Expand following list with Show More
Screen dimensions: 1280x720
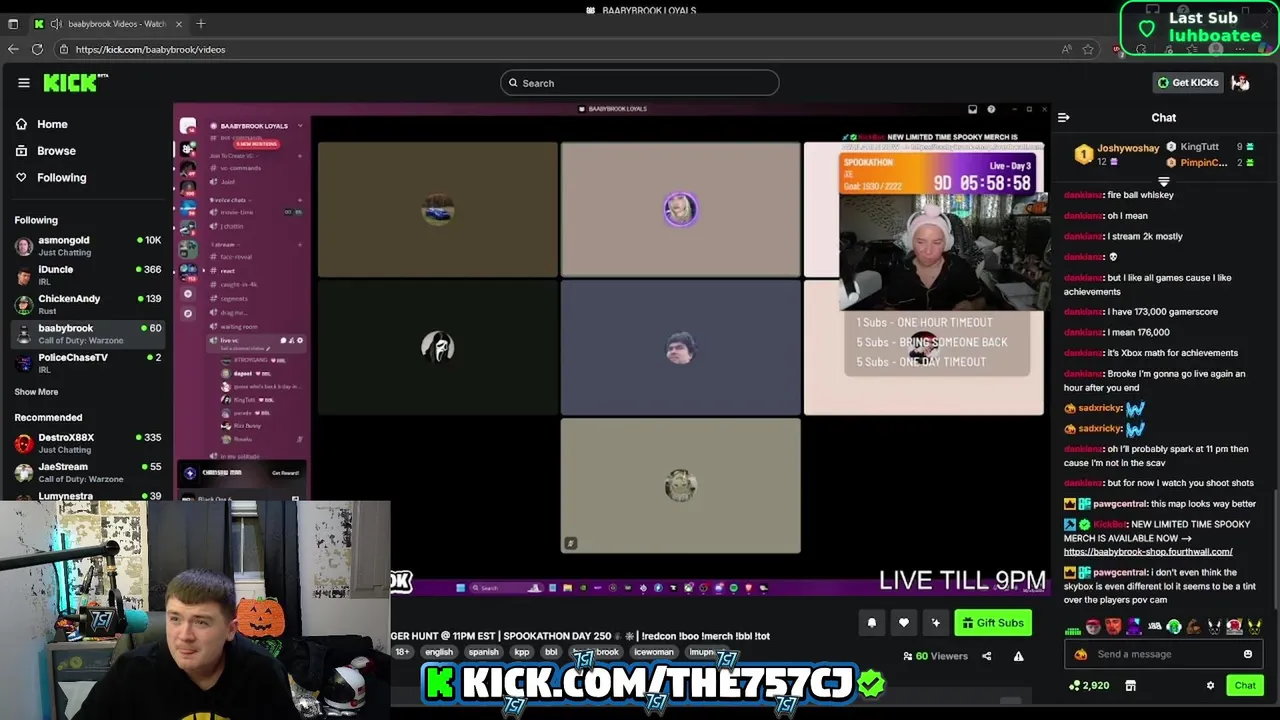(x=36, y=392)
